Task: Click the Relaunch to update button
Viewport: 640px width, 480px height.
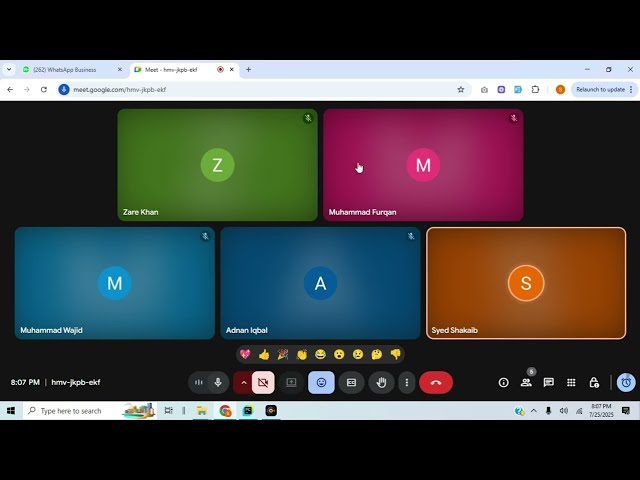Action: 600,89
